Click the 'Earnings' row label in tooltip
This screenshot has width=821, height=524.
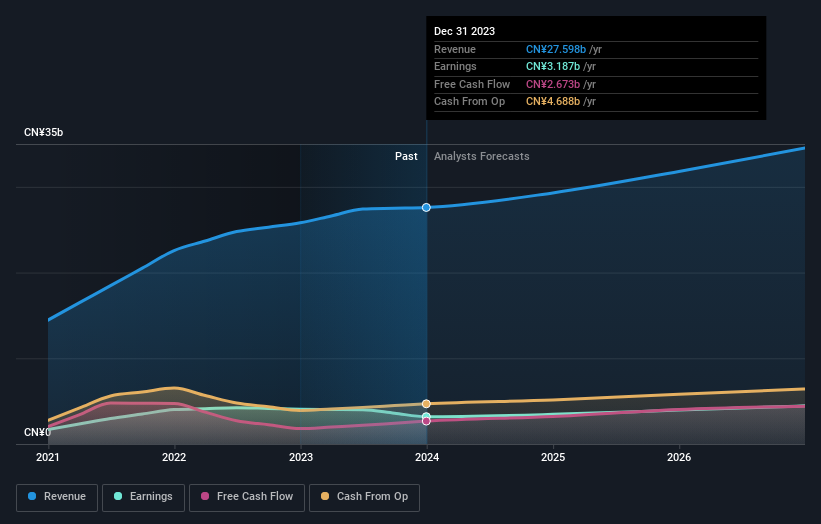click(455, 66)
